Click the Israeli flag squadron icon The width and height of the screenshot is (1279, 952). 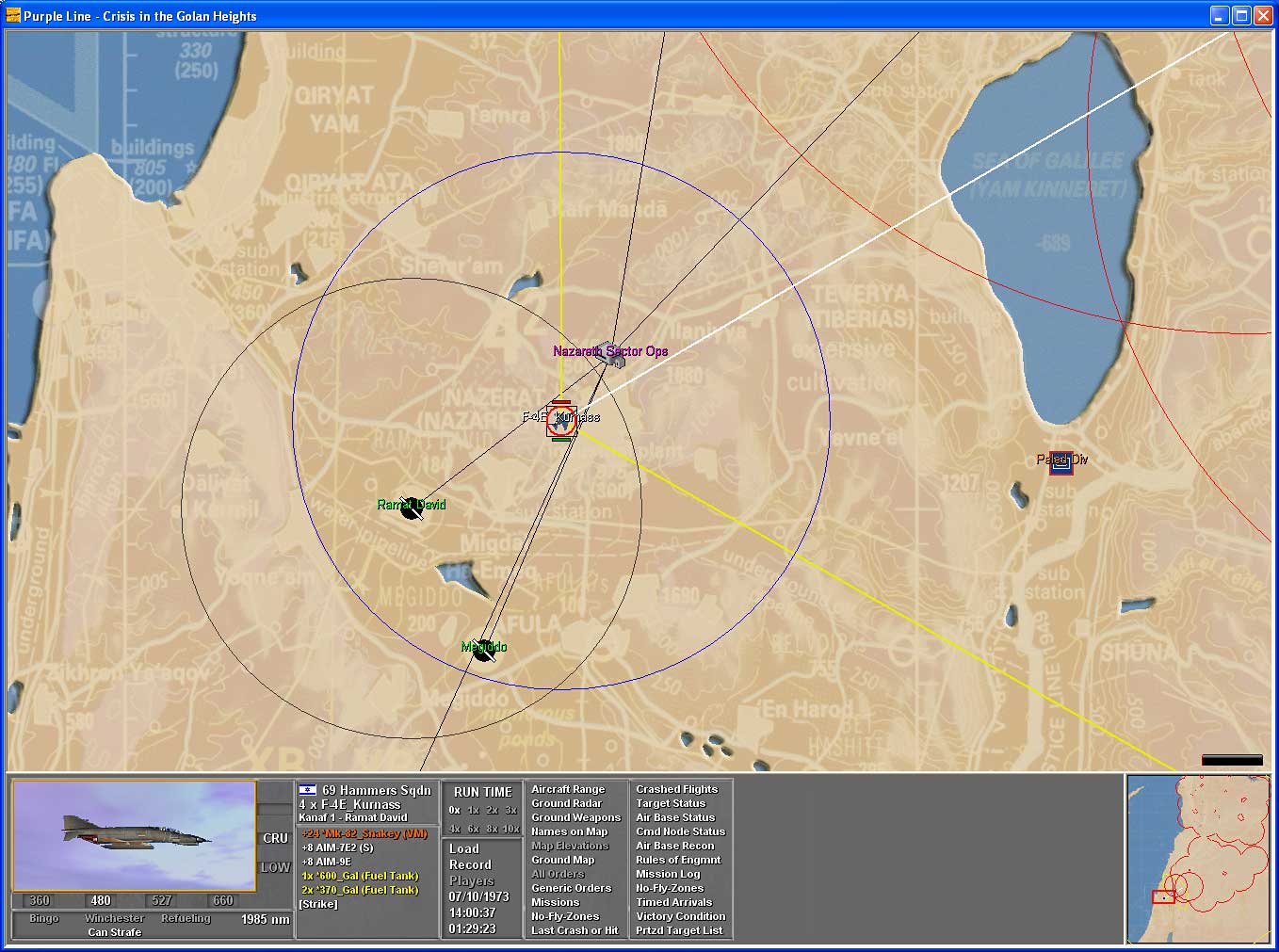[307, 790]
